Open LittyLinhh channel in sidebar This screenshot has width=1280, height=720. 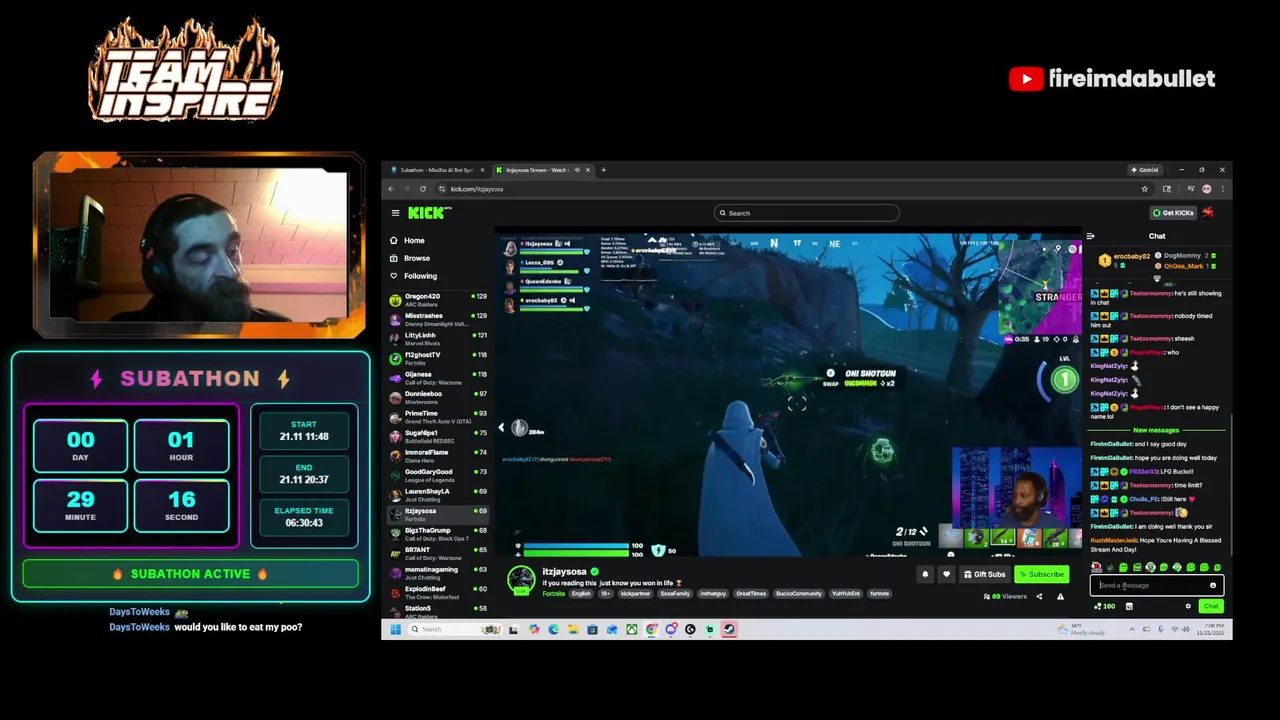click(x=438, y=339)
